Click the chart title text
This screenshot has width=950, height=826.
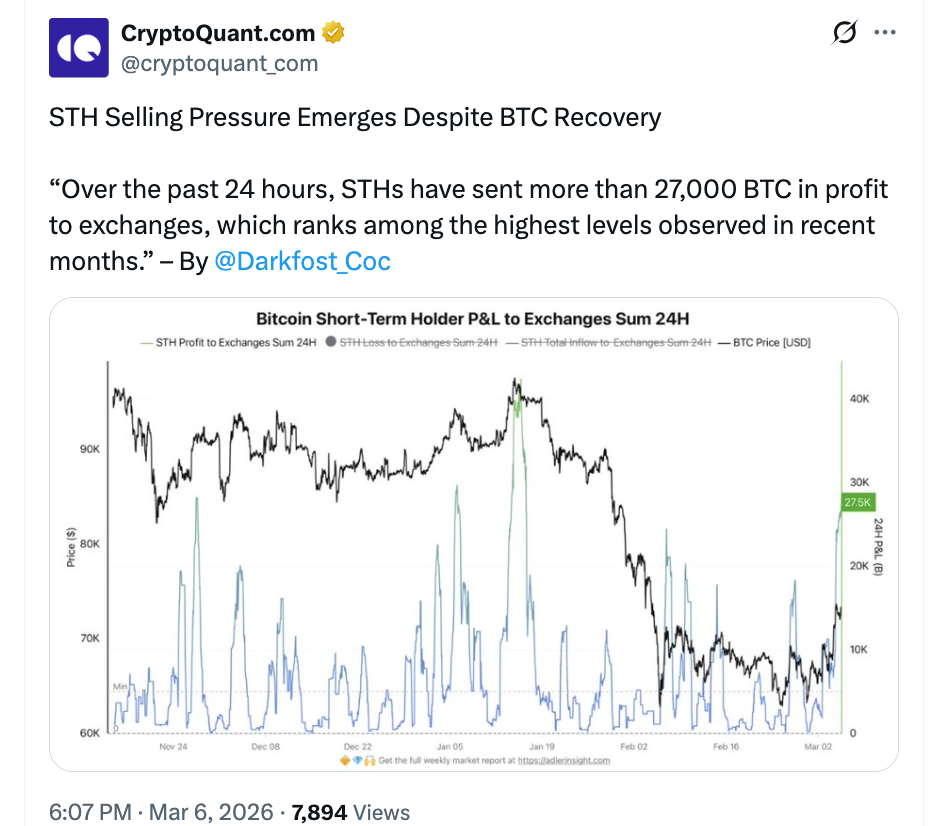tap(474, 320)
